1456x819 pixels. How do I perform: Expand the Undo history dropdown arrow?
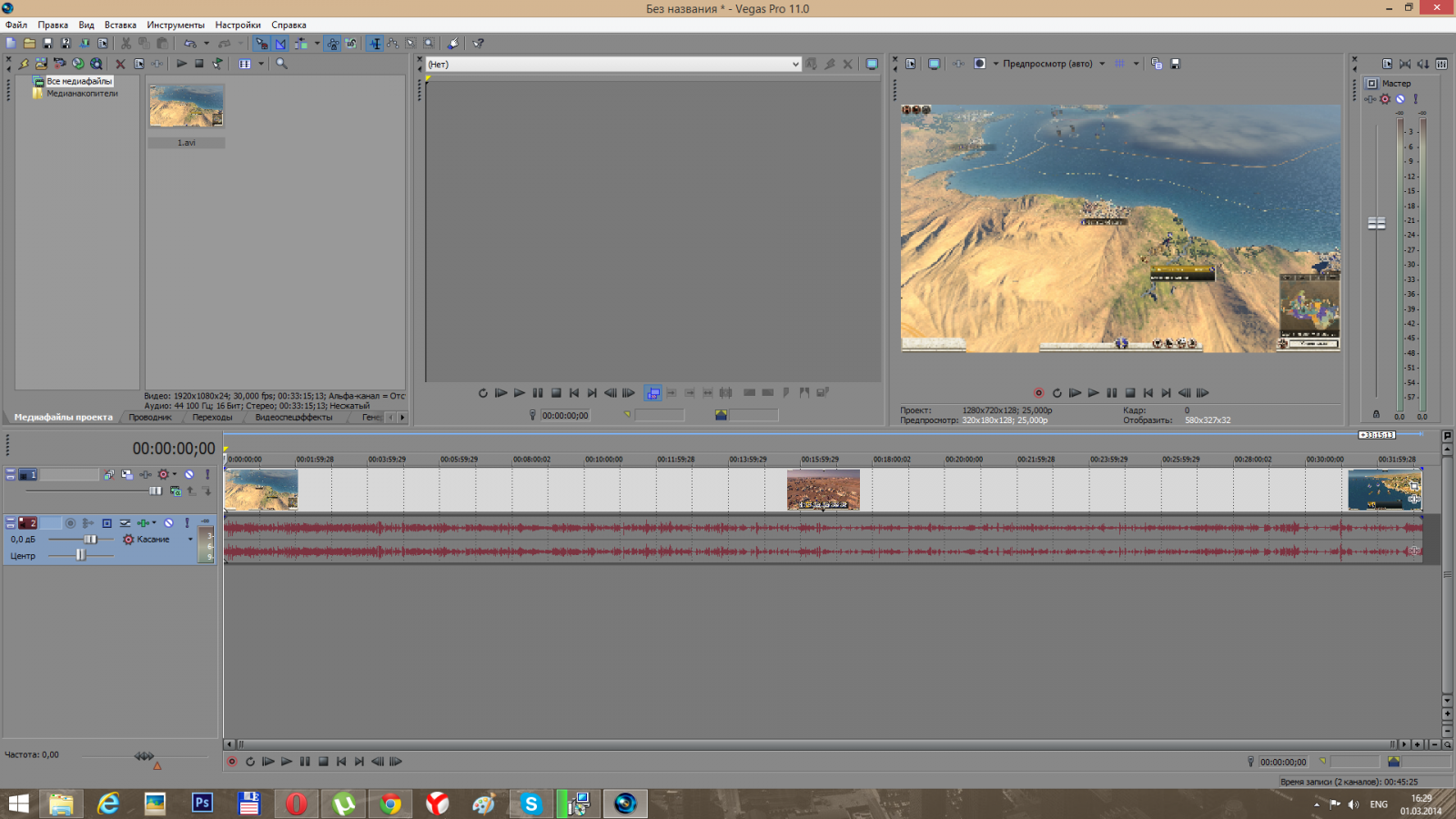206,43
